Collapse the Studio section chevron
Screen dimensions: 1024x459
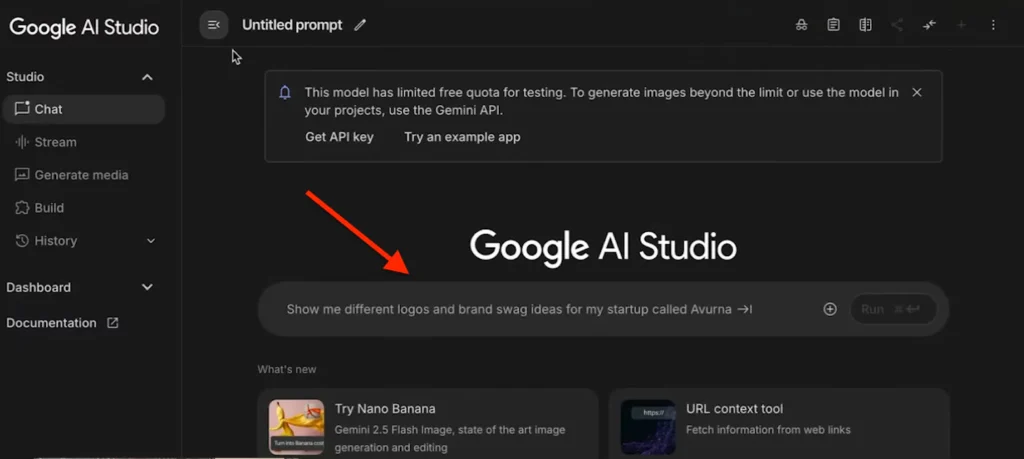coord(148,77)
